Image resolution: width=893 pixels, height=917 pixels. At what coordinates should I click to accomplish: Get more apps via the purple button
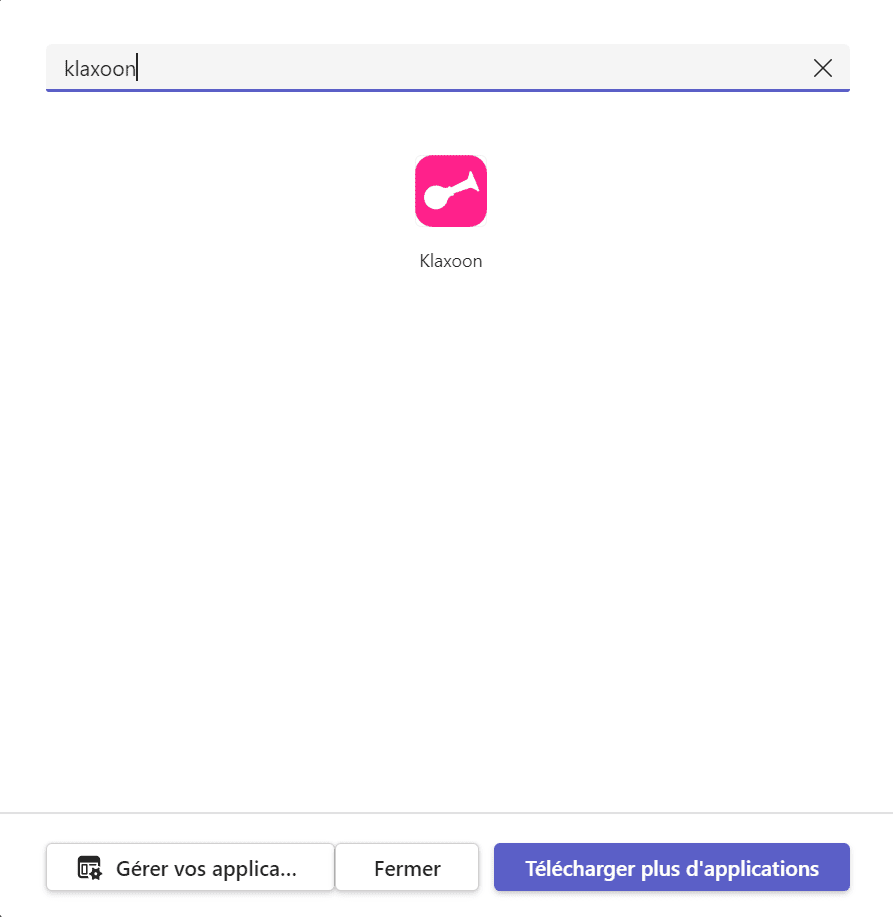point(672,867)
